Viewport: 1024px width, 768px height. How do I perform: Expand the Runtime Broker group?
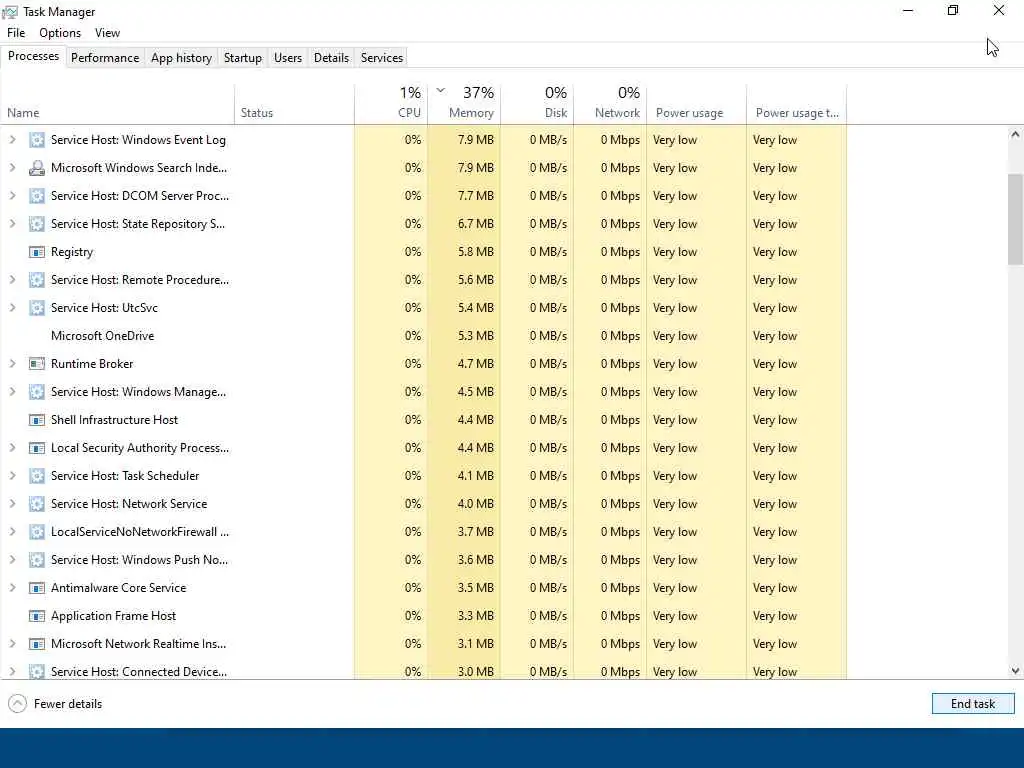12,364
